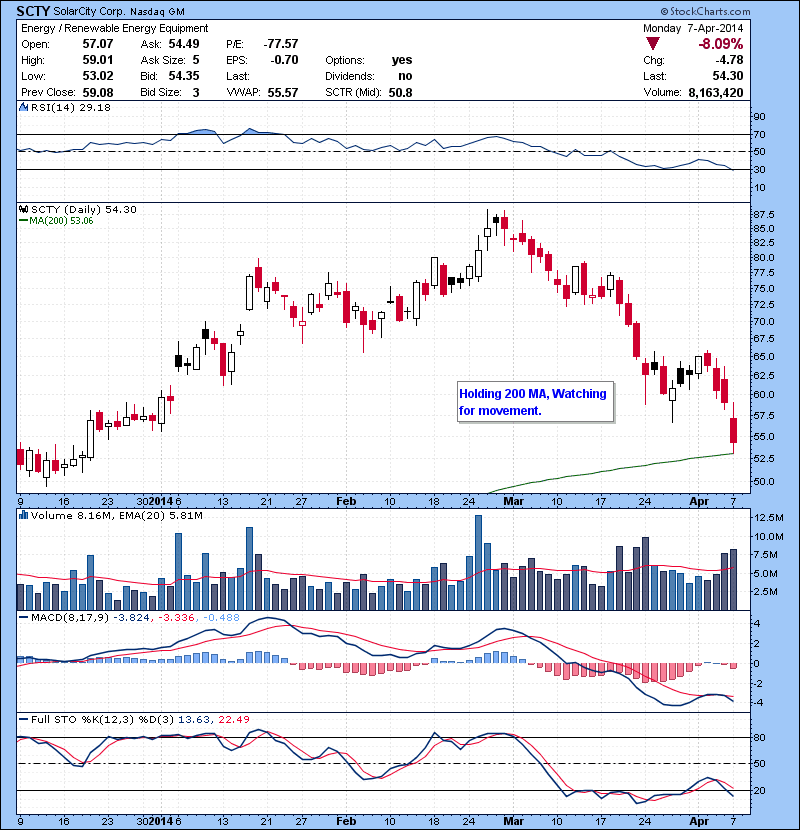Click the SCTY (Daily) 54.30 label
The image size is (800, 830).
coord(84,210)
